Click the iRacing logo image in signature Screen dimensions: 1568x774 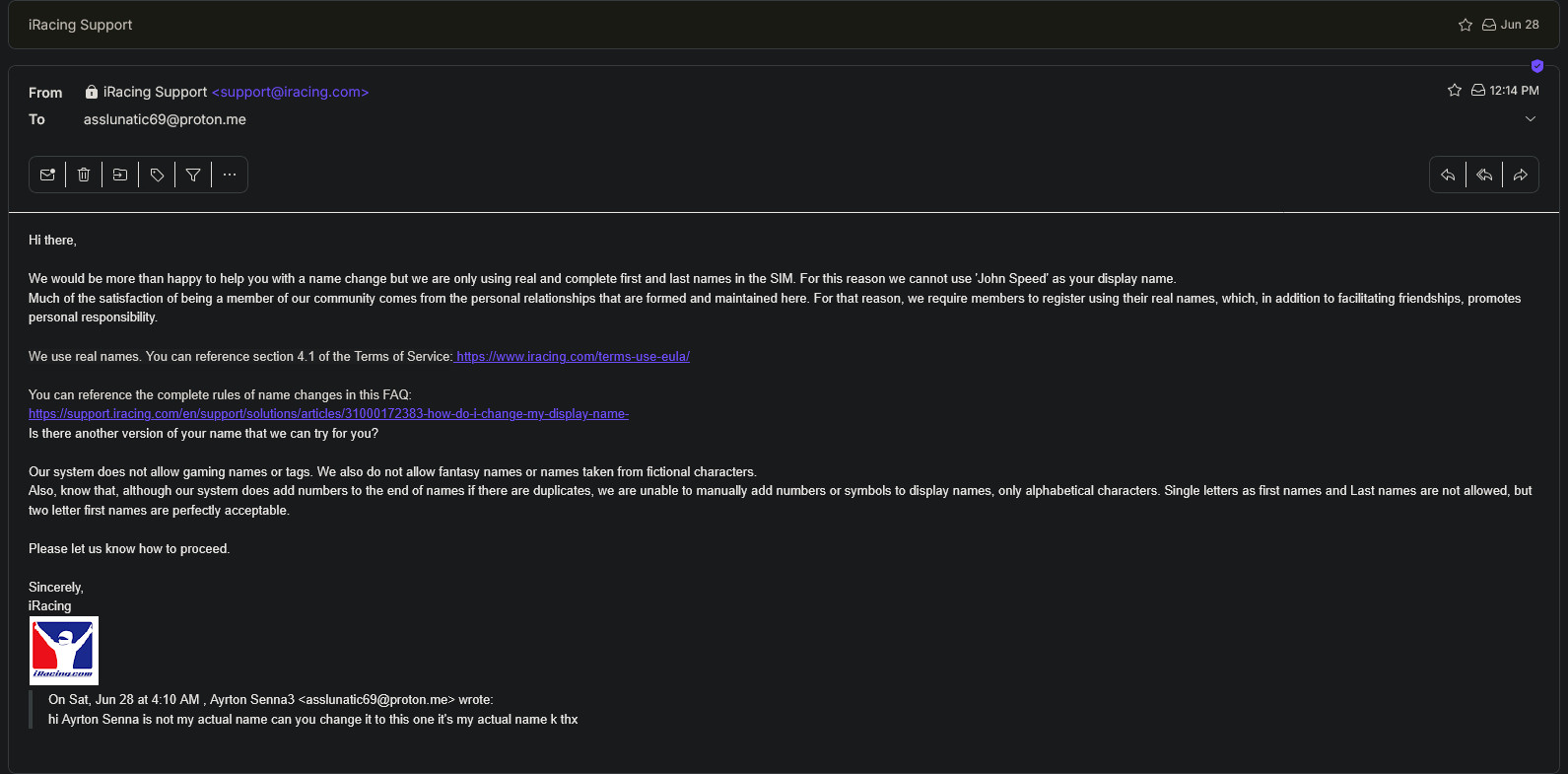pyautogui.click(x=64, y=651)
